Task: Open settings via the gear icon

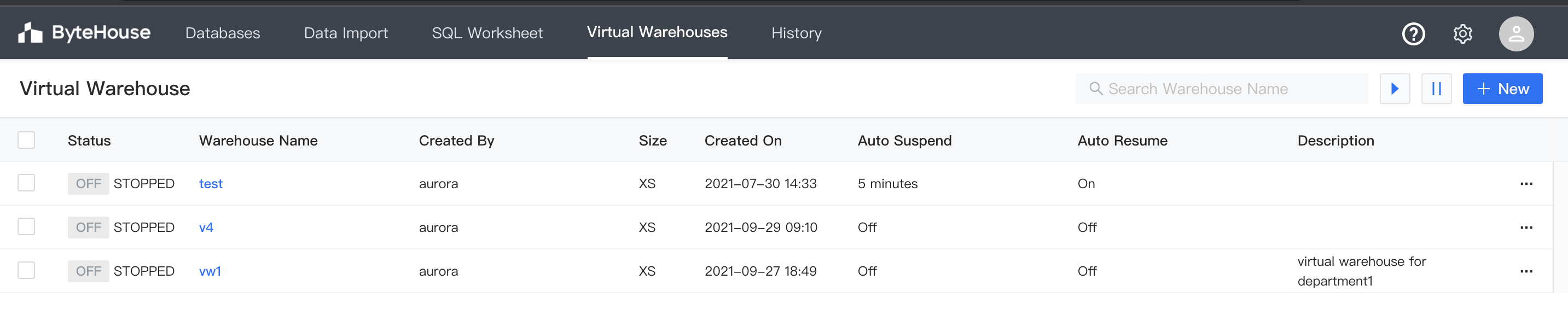Action: [x=1462, y=34]
